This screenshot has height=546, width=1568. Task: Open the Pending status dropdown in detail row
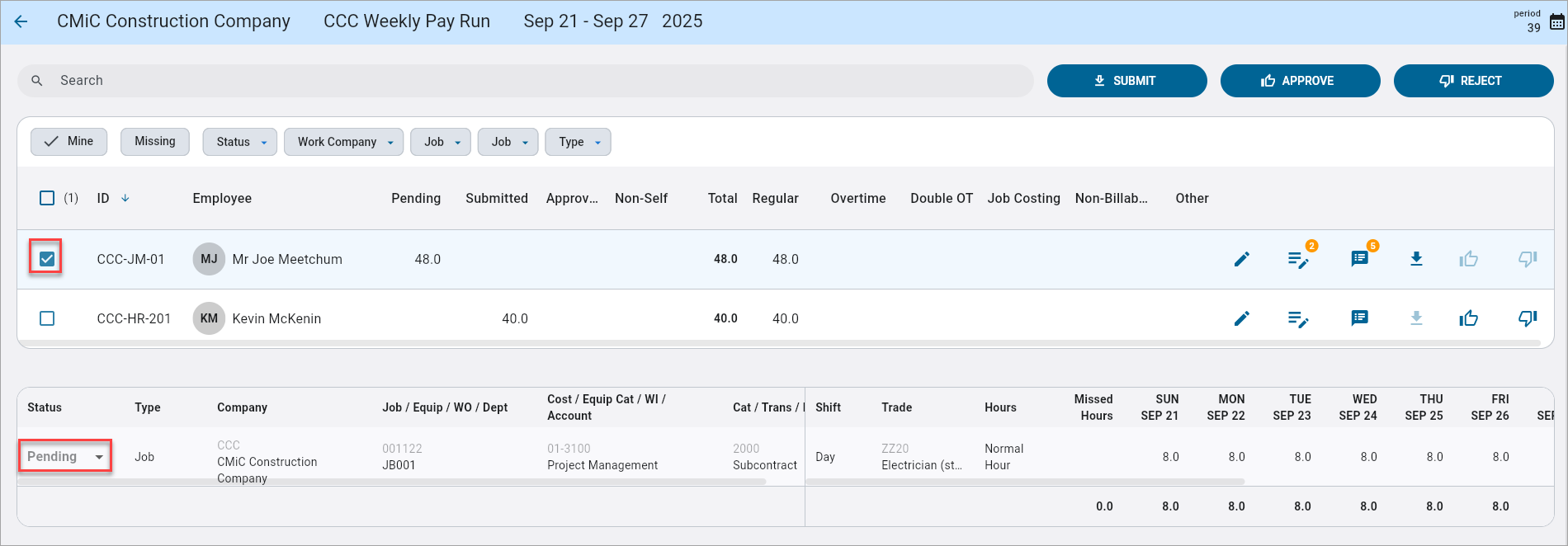(x=65, y=456)
